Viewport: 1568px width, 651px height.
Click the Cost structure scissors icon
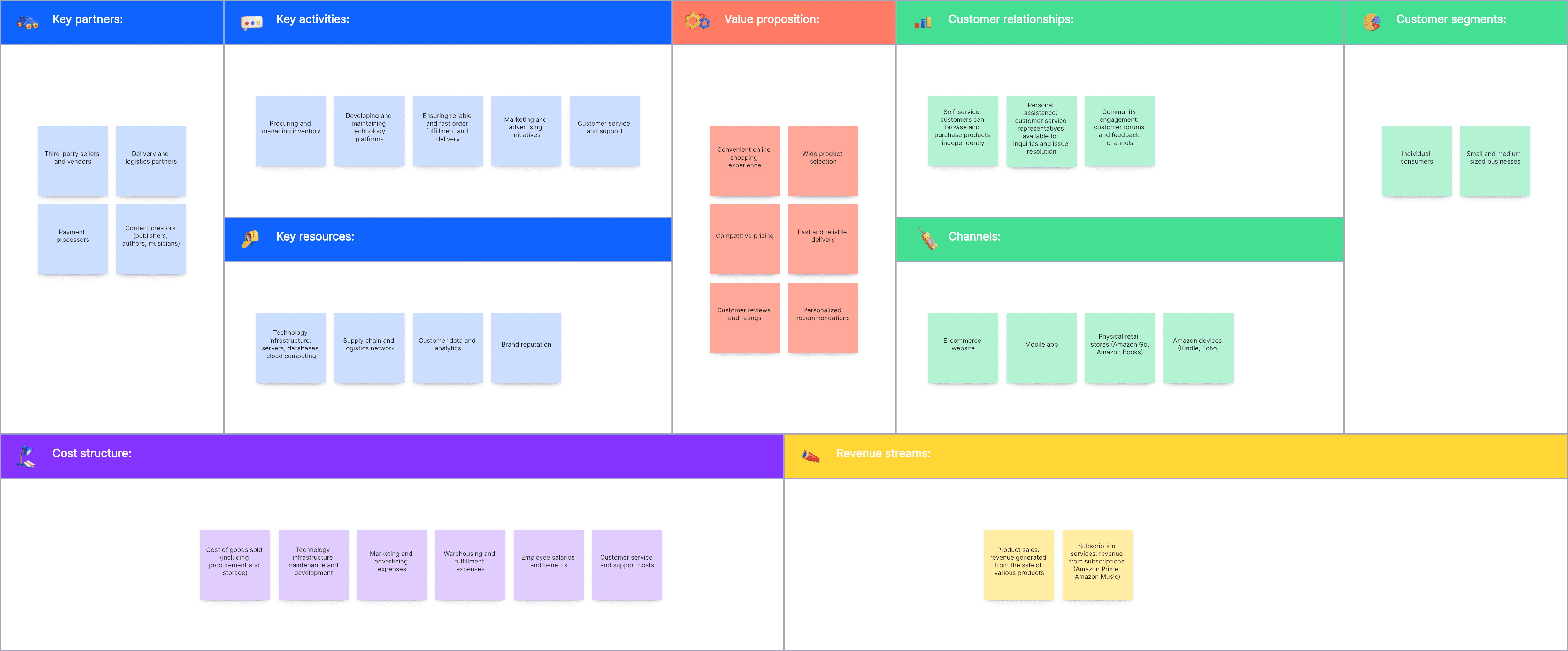27,454
